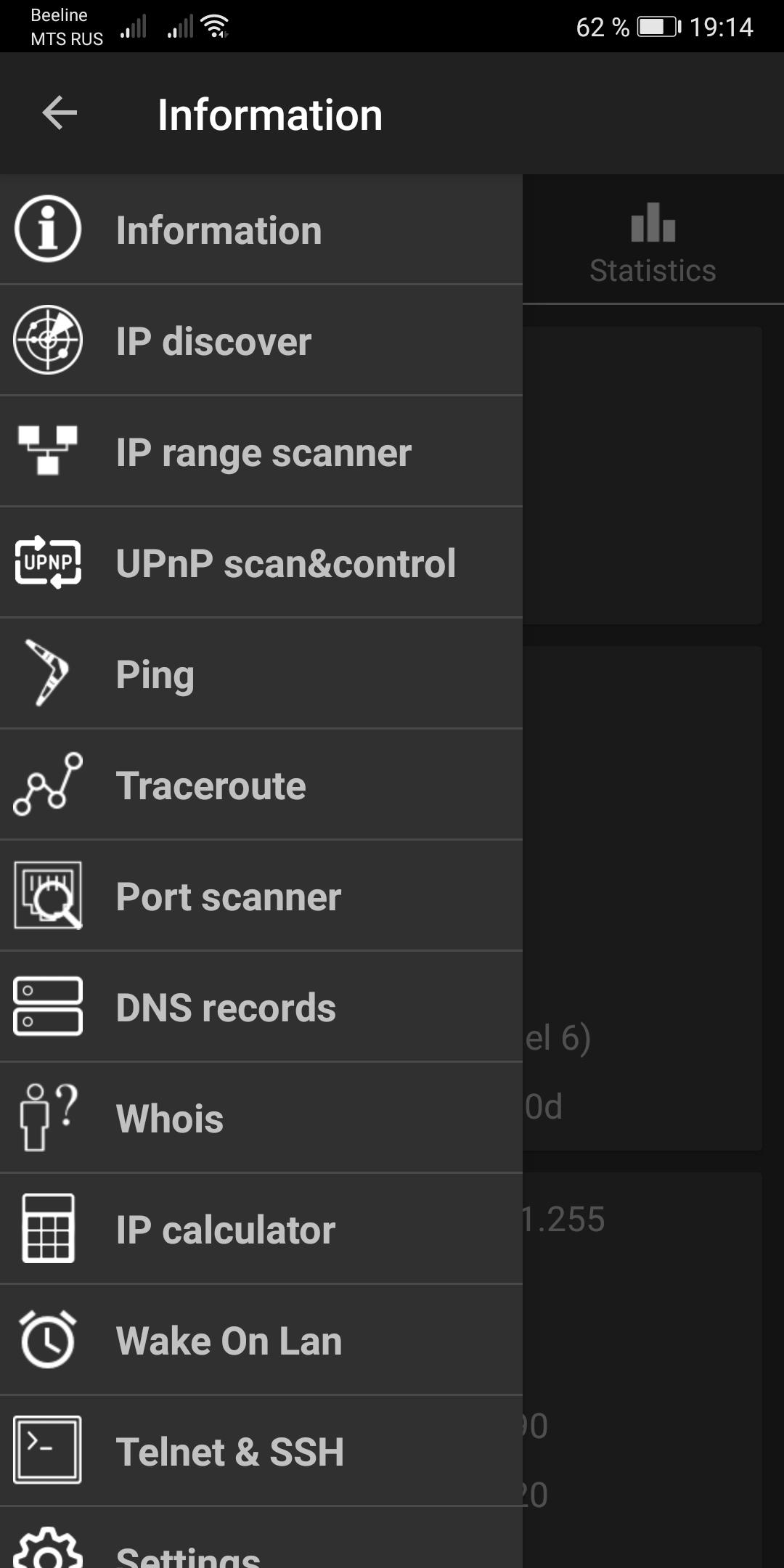Open Settings at the drawer bottom

tap(189, 1553)
